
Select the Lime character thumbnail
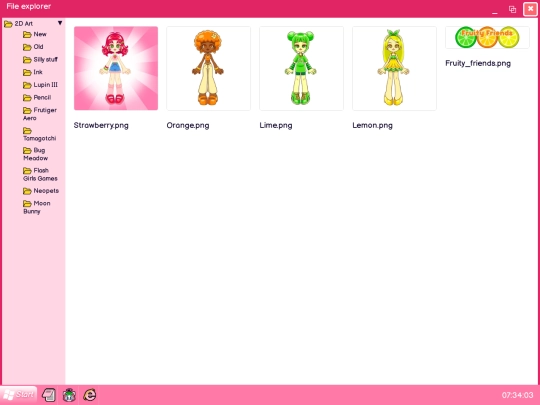(x=301, y=68)
